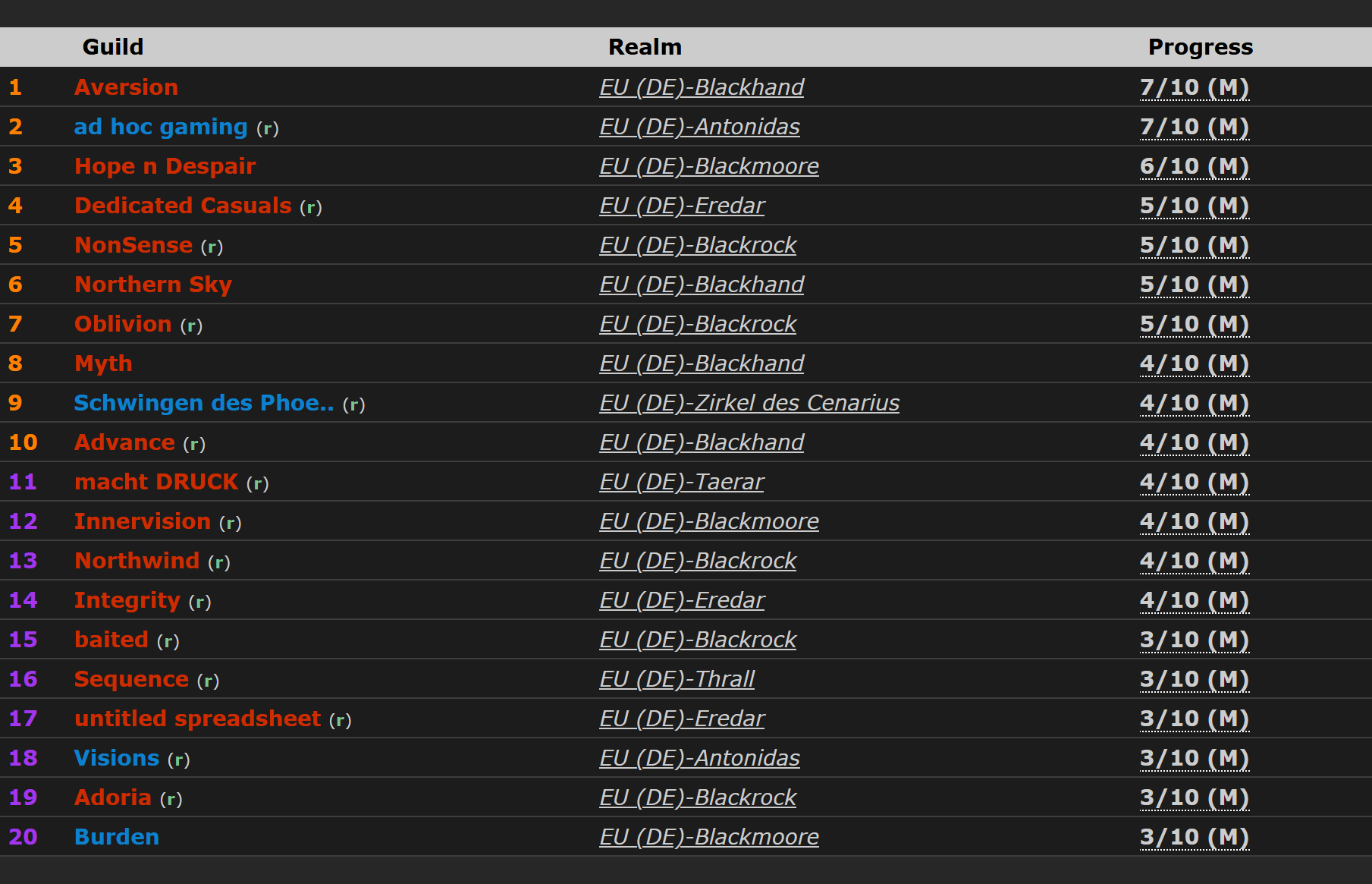Image resolution: width=1372 pixels, height=884 pixels.
Task: Click rank number 10
Action: pyautogui.click(x=23, y=442)
